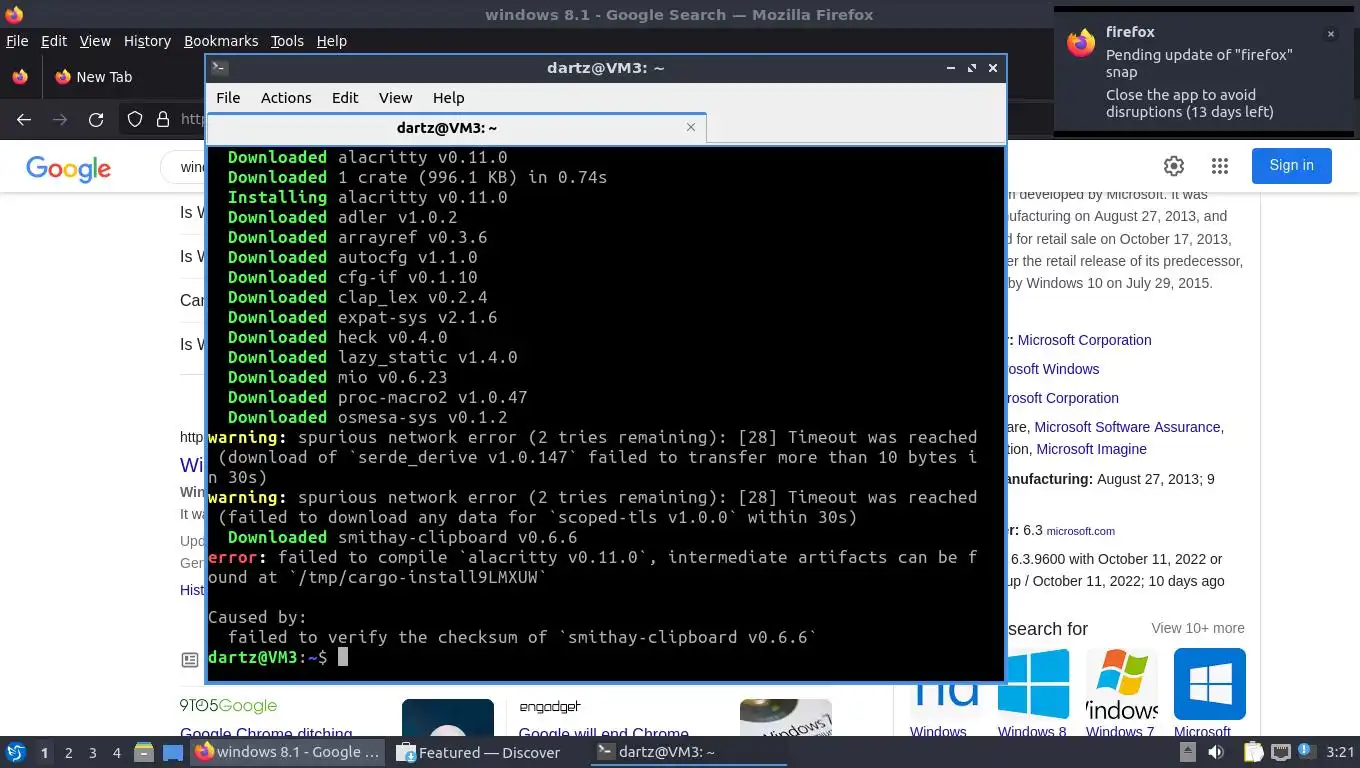Open terminal File menu

click(x=228, y=98)
